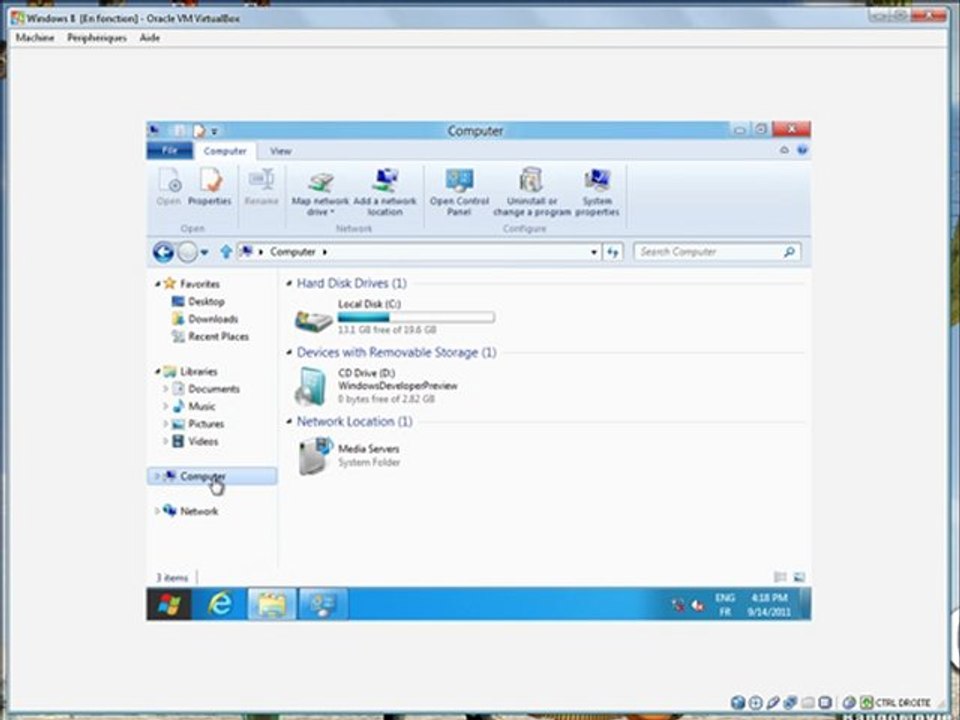Click the File Explorer taskbar icon
The width and height of the screenshot is (960, 720).
(272, 604)
